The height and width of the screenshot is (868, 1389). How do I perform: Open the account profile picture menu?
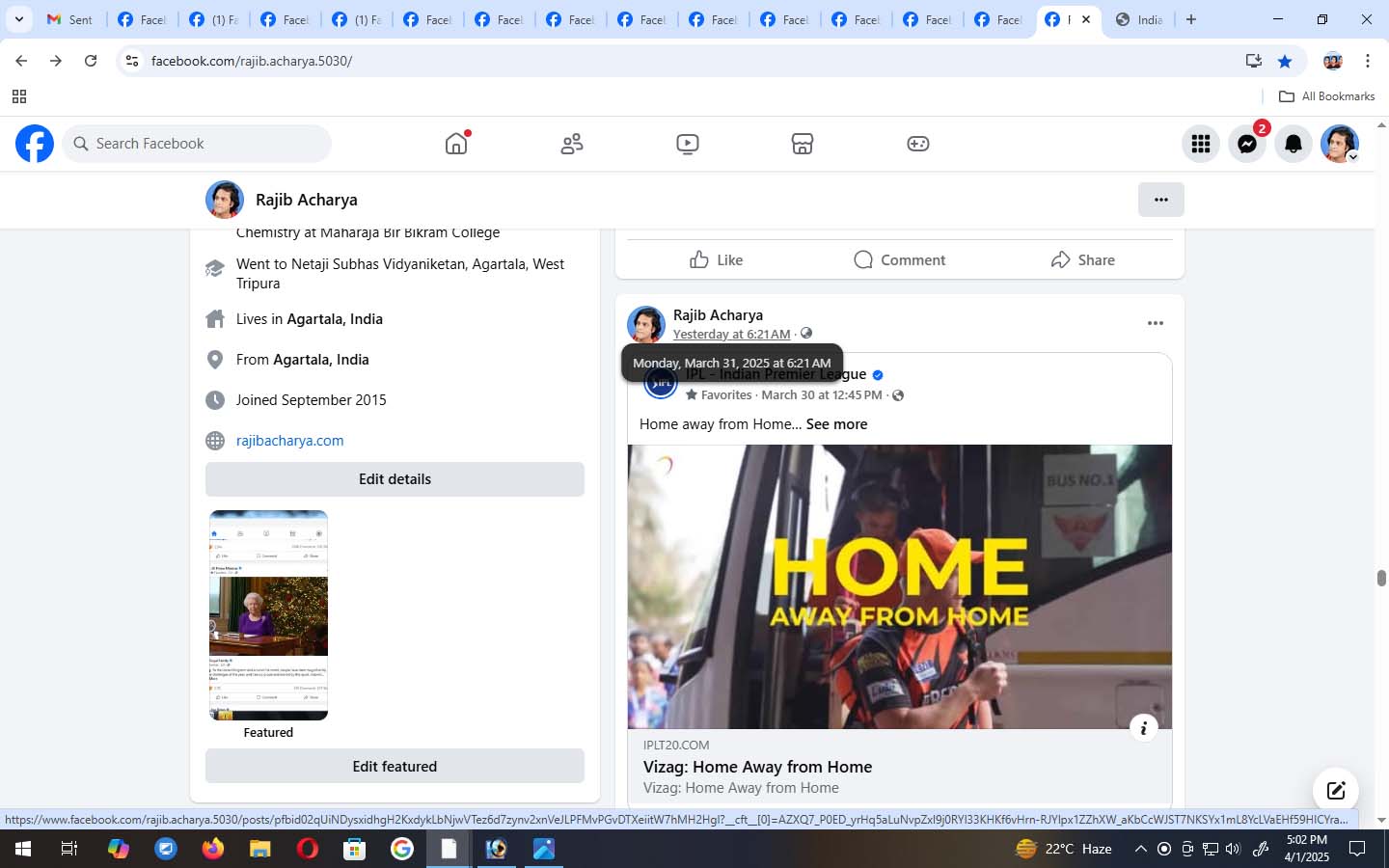click(x=1340, y=144)
